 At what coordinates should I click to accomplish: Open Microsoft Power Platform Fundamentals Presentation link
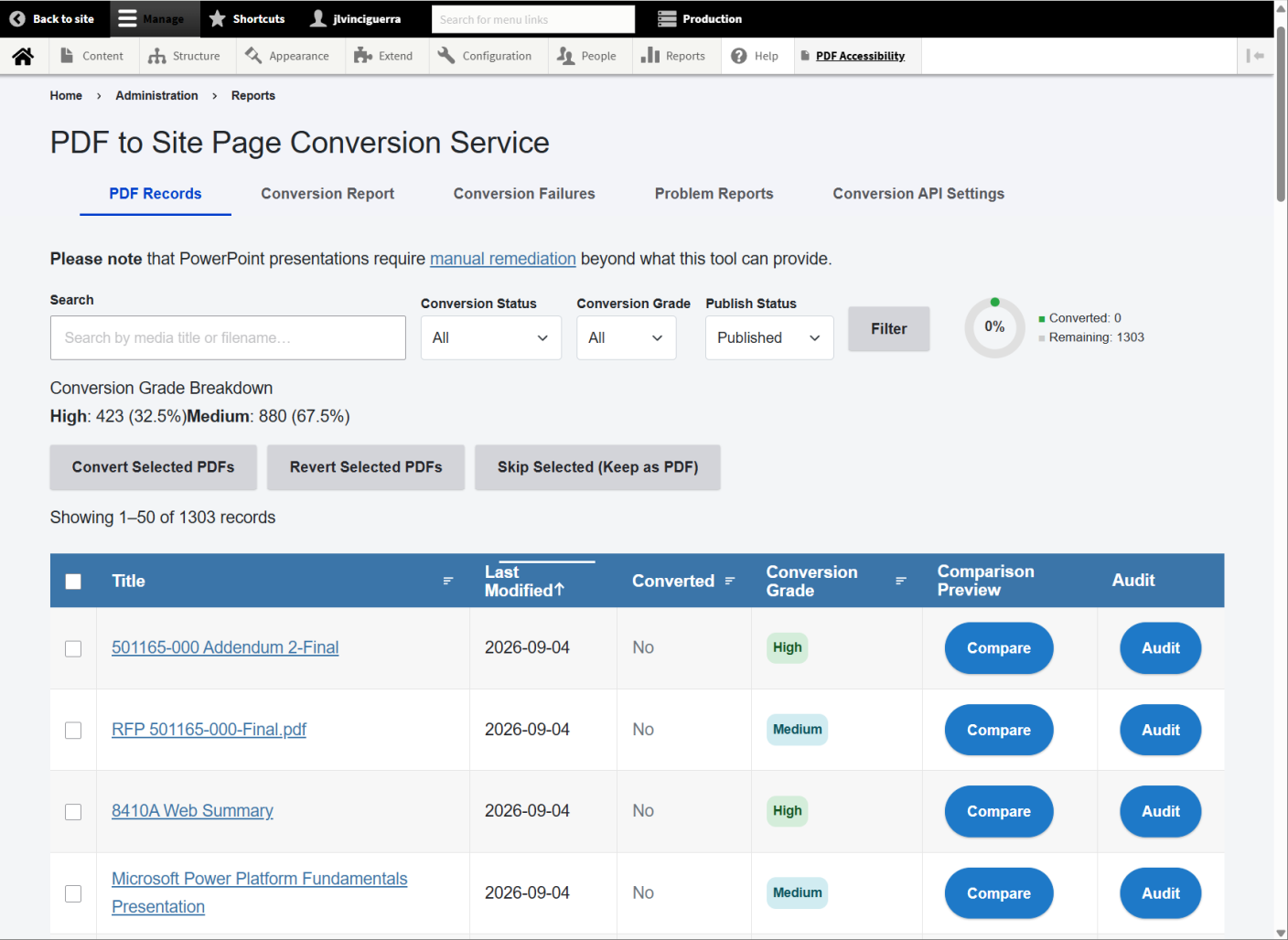[x=260, y=892]
